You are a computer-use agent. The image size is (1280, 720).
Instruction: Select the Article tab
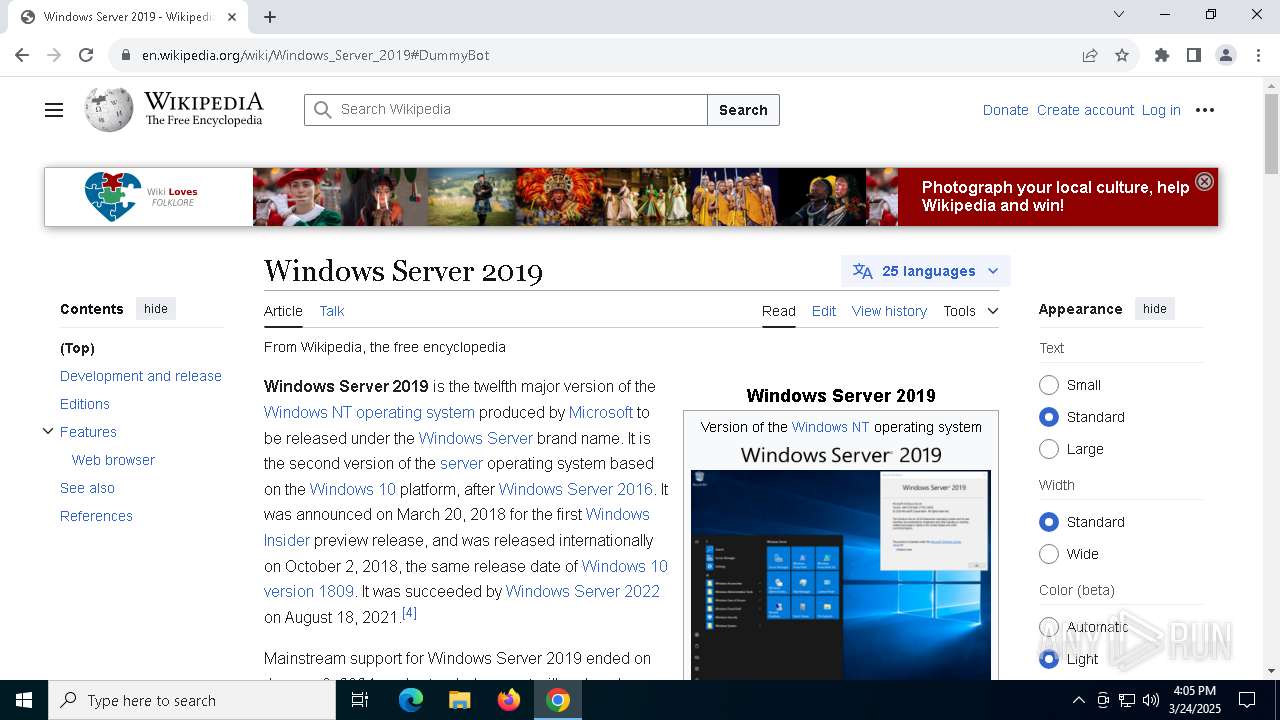[283, 311]
